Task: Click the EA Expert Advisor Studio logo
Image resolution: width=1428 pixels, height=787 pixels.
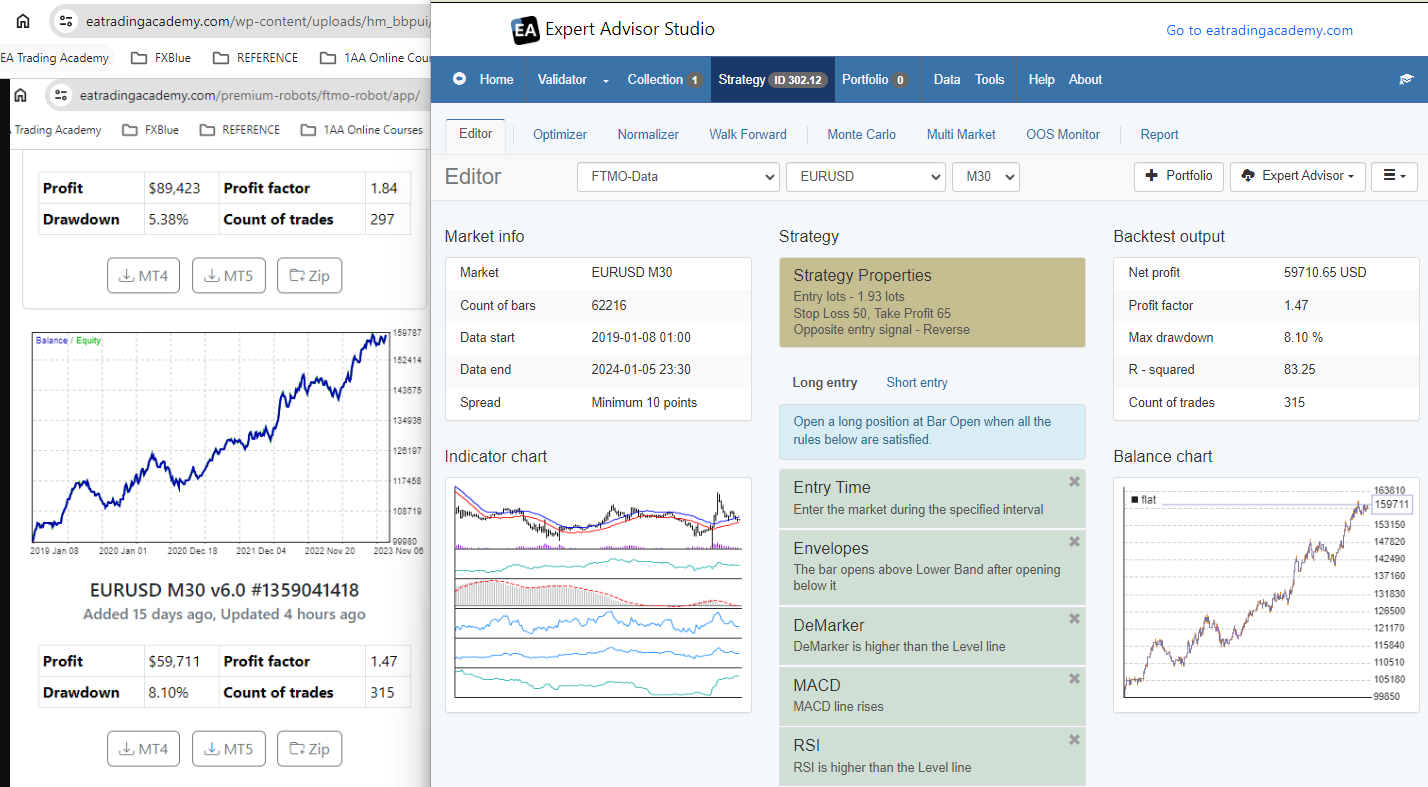Action: (x=613, y=30)
